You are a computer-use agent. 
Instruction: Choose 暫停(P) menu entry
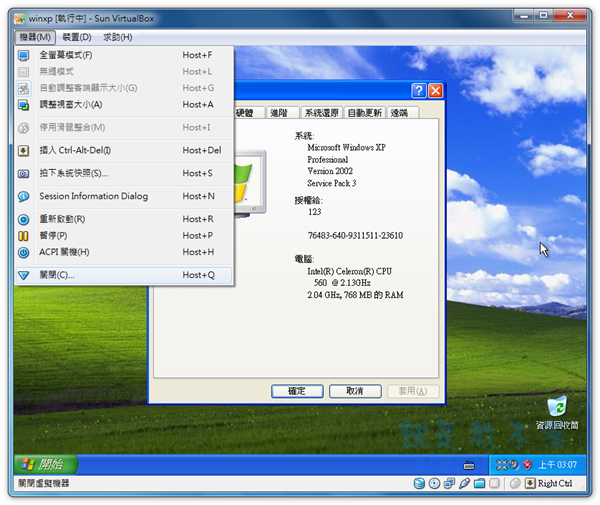124,236
